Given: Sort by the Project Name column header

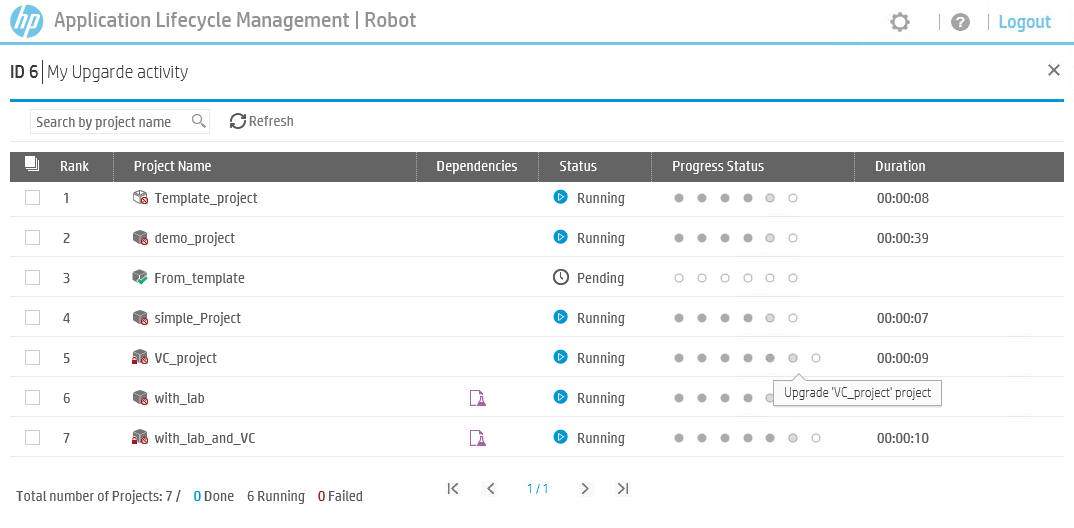Looking at the screenshot, I should [x=173, y=166].
